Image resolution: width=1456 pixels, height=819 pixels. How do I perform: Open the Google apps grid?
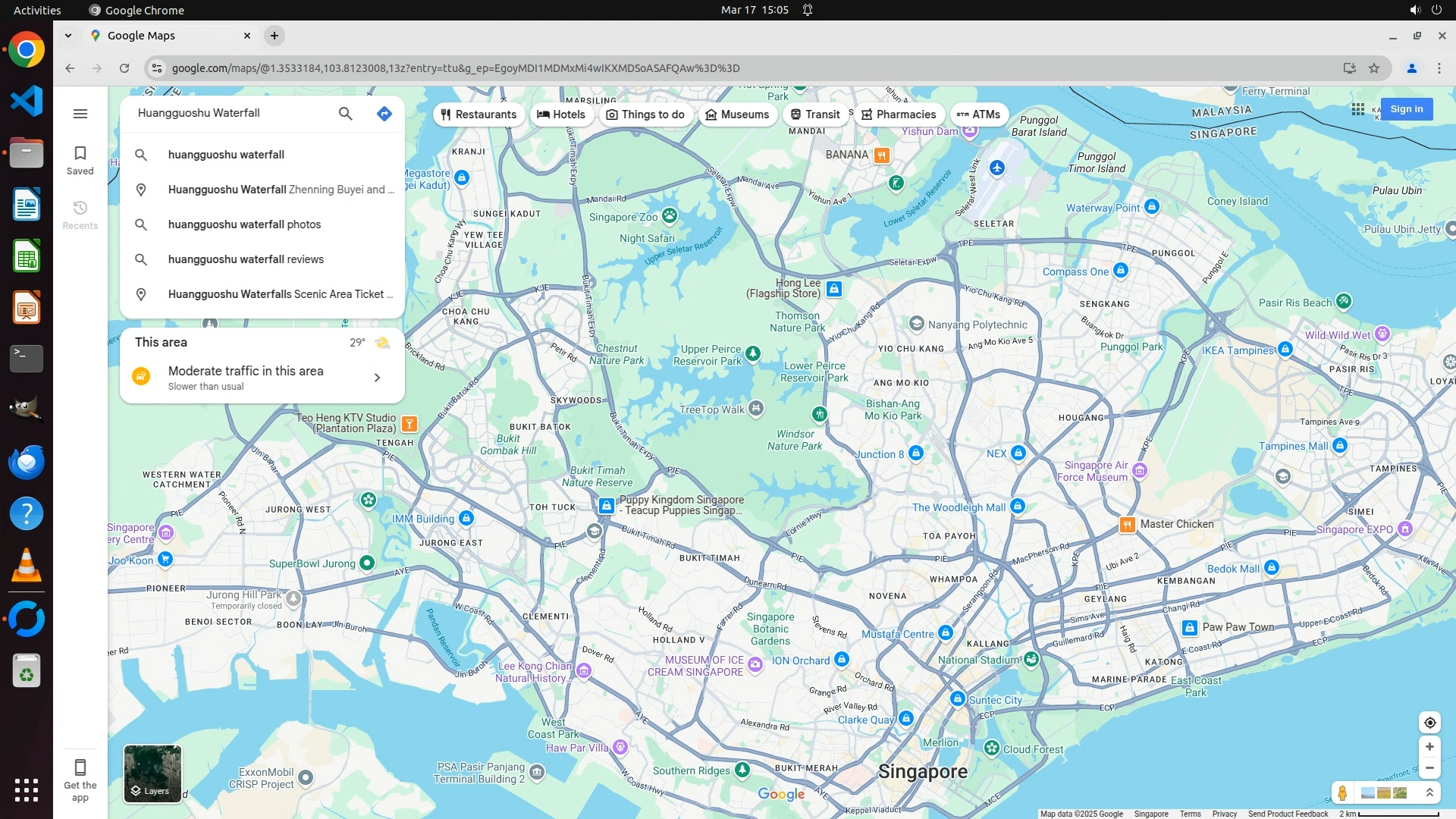[1357, 109]
